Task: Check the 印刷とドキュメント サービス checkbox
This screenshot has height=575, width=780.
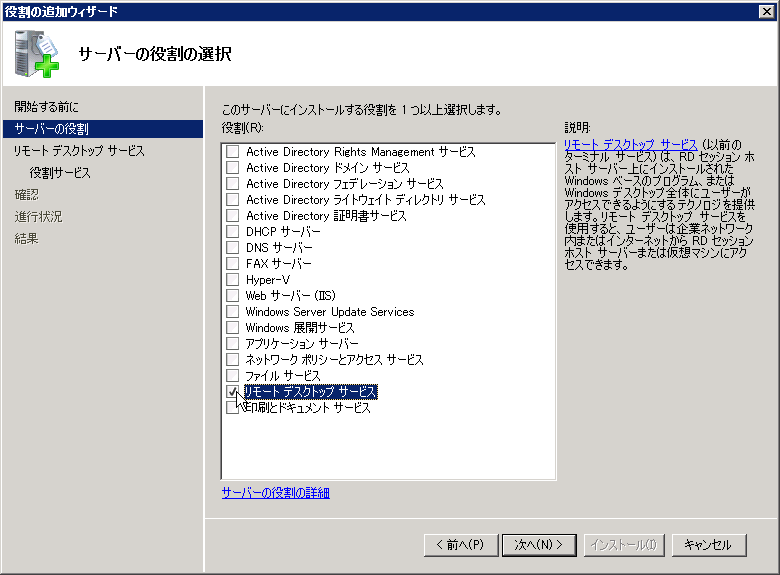Action: (x=232, y=407)
